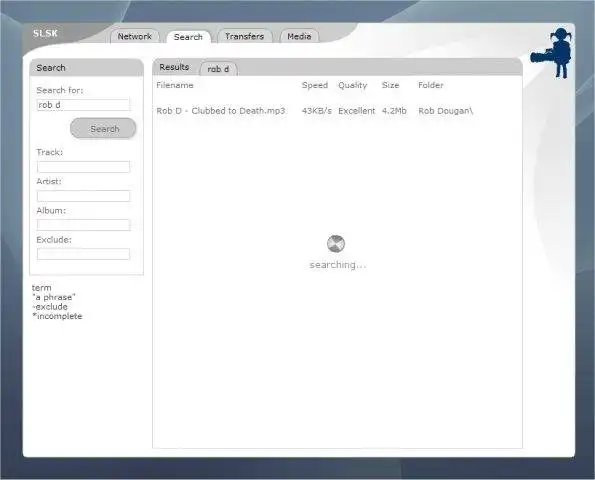Click the 'Search for' input field

pyautogui.click(x=83, y=105)
